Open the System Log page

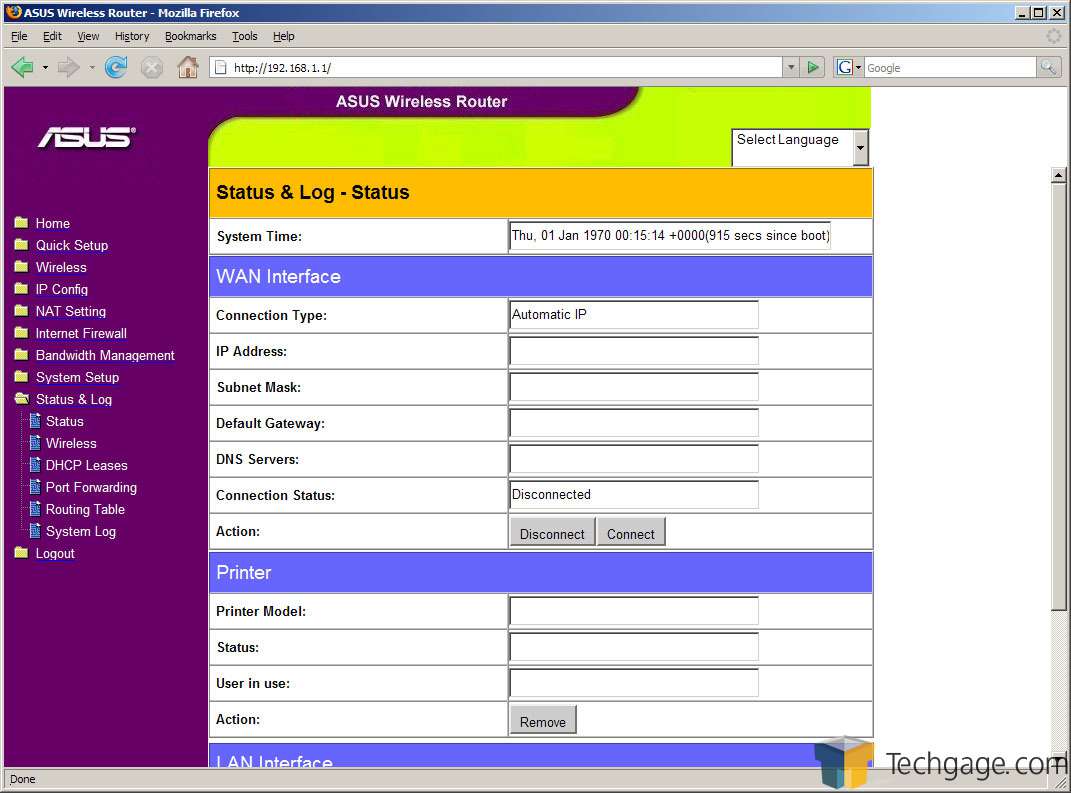[81, 531]
